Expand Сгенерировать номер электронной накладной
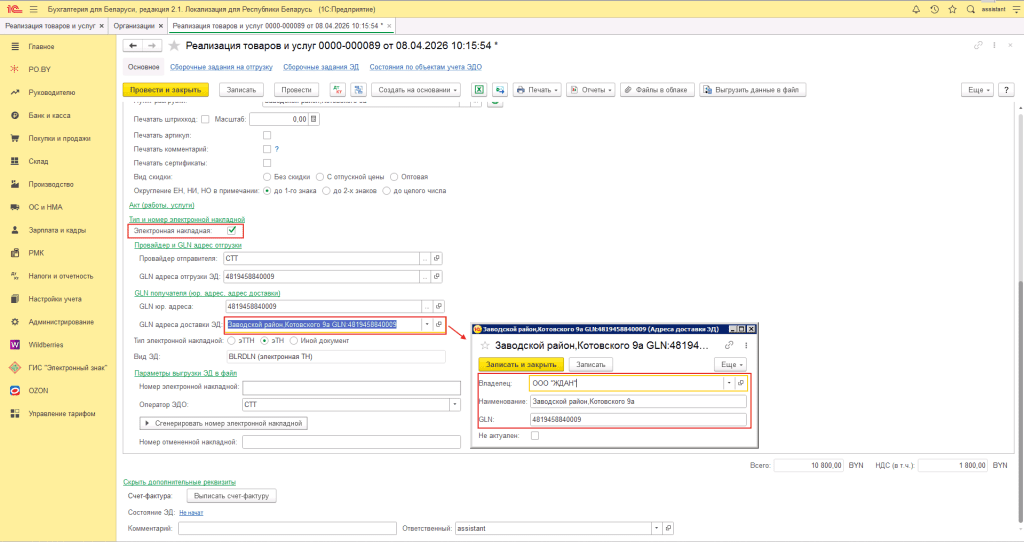The image size is (1024, 542). point(223,423)
